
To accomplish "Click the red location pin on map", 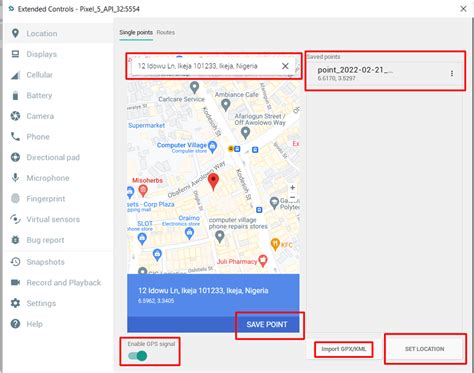I will (x=213, y=182).
